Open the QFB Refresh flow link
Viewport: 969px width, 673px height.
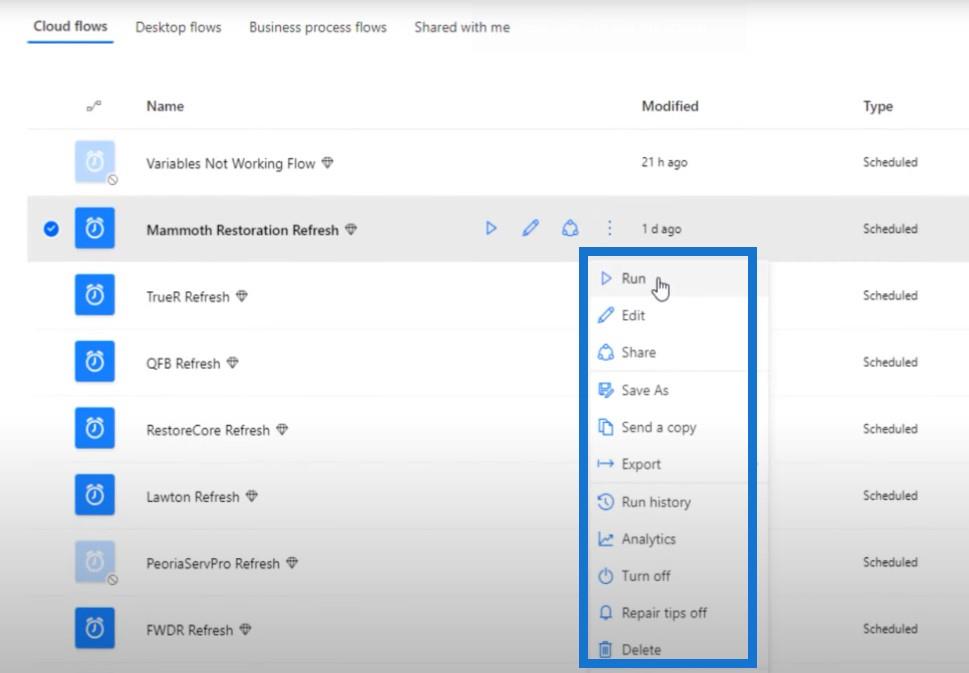pos(184,364)
